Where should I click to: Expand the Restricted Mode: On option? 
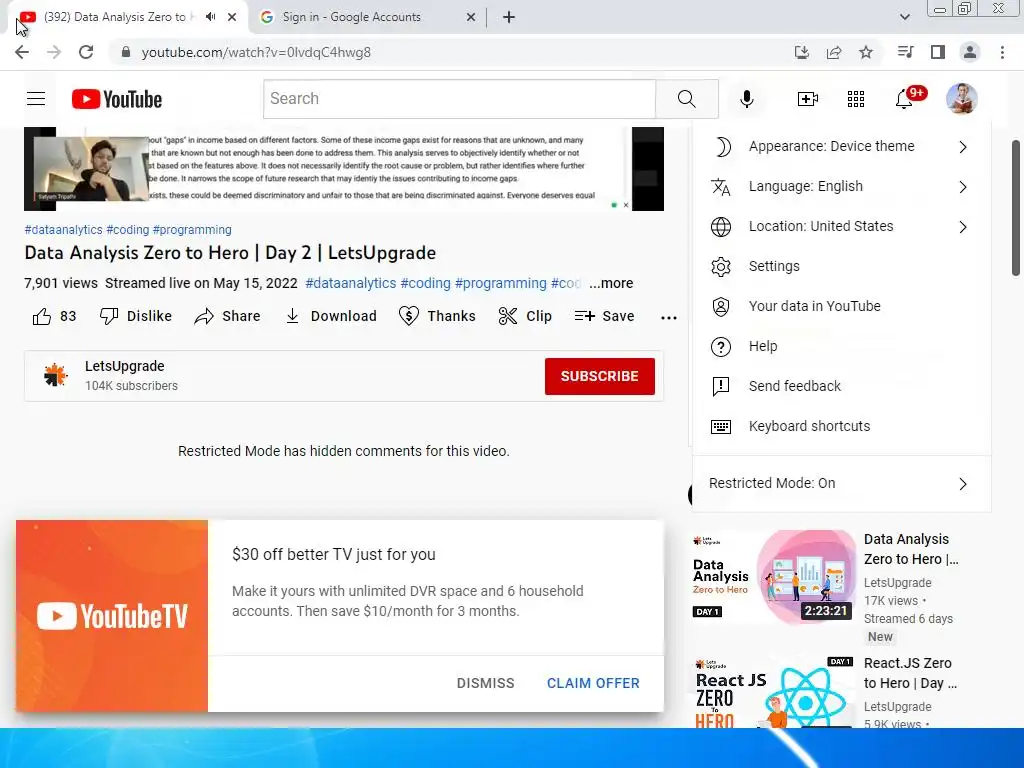842,483
